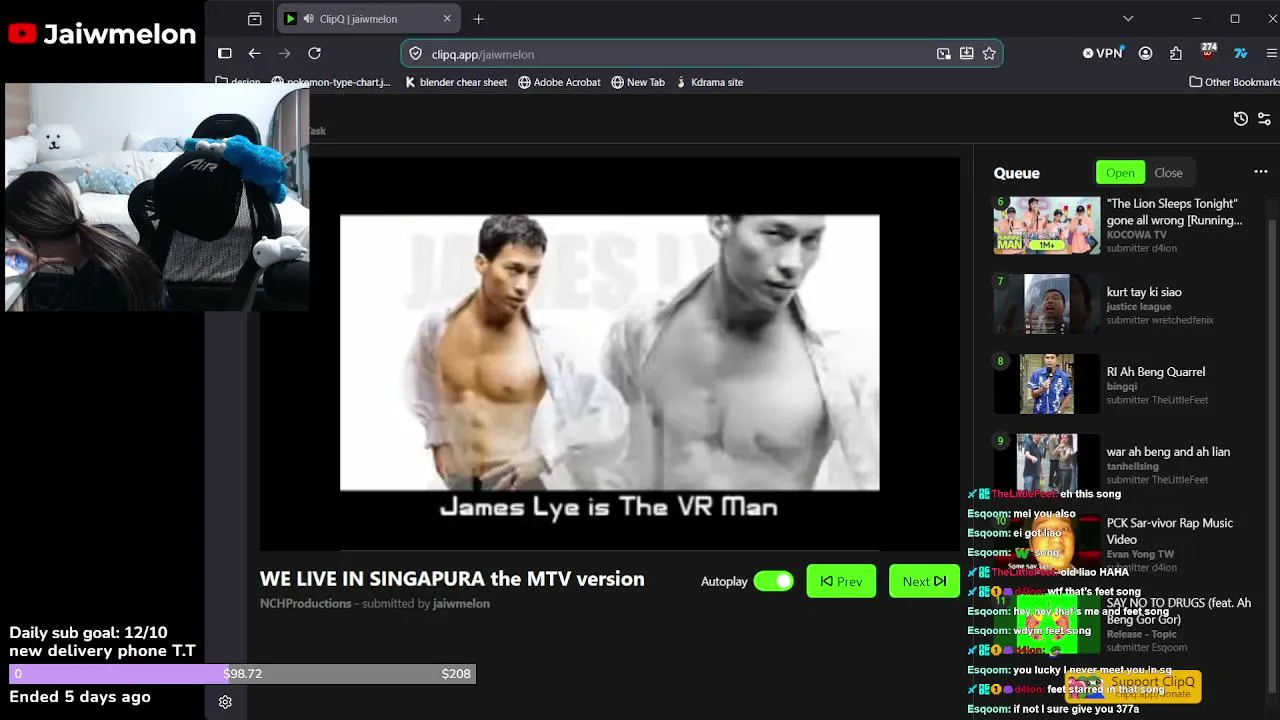Image resolution: width=1280 pixels, height=720 pixels.
Task: Click the "KOCOWA TV" channel label
Action: pos(1136,235)
